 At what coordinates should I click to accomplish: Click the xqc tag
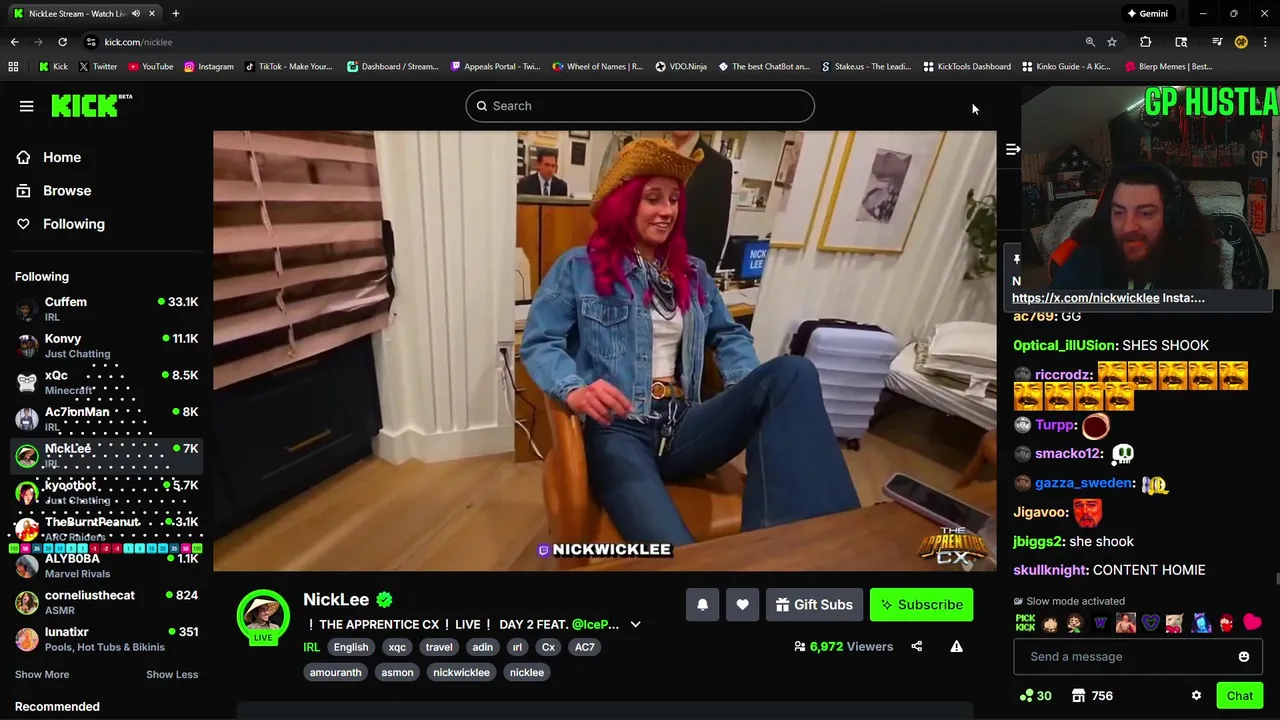(x=397, y=647)
